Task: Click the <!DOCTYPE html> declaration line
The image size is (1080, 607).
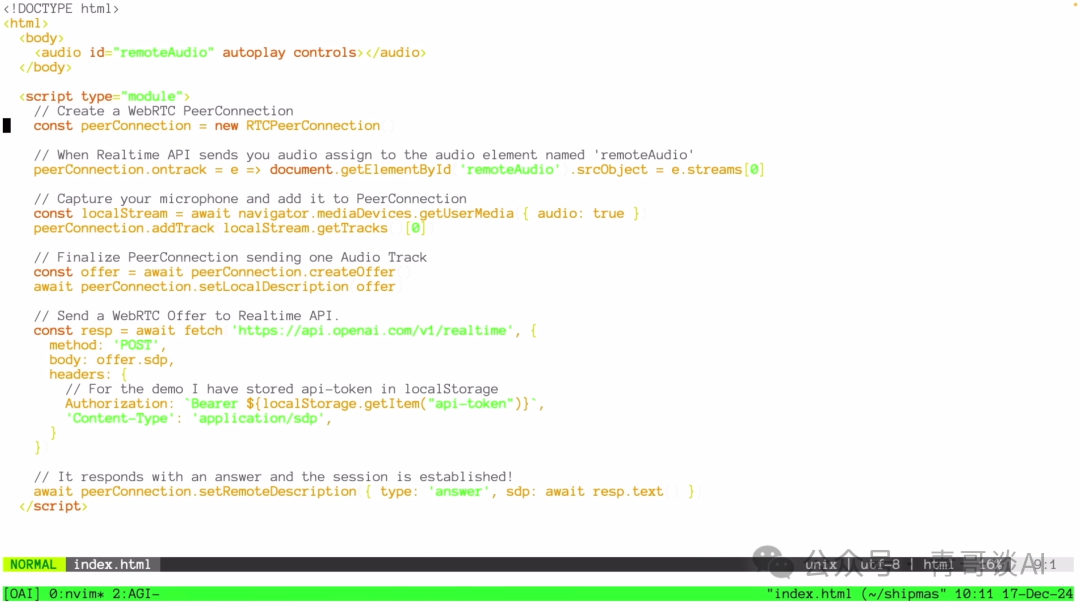Action: pyautogui.click(x=61, y=9)
